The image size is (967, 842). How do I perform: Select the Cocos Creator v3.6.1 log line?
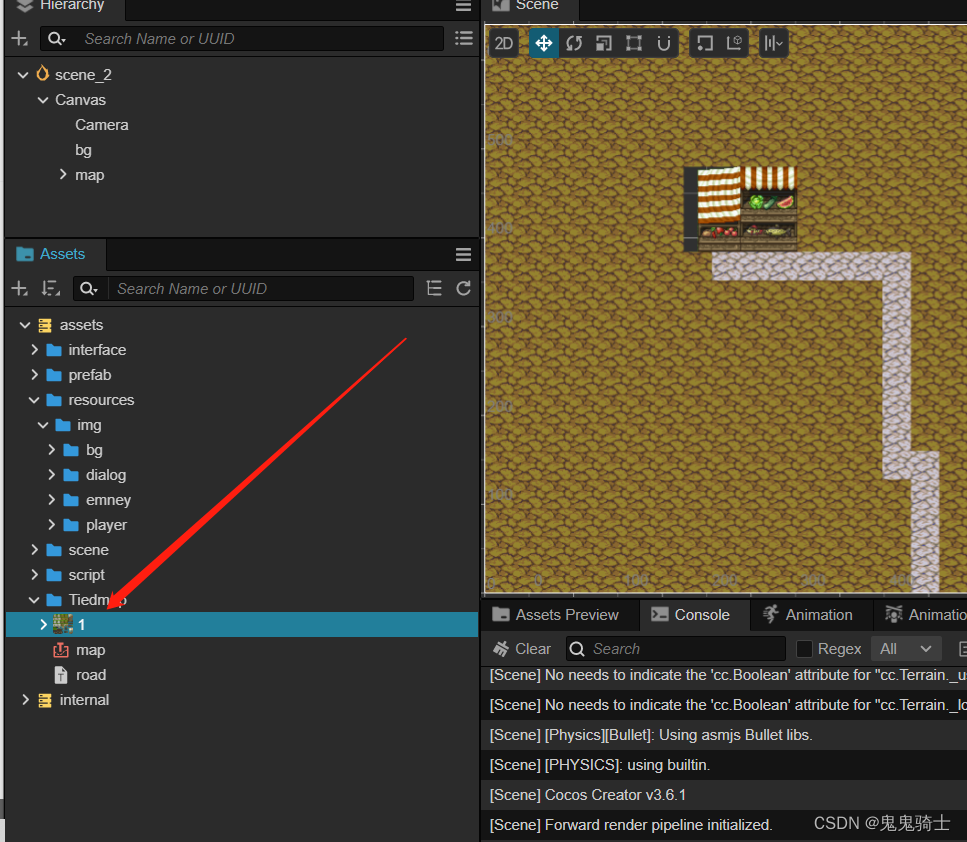[723, 795]
